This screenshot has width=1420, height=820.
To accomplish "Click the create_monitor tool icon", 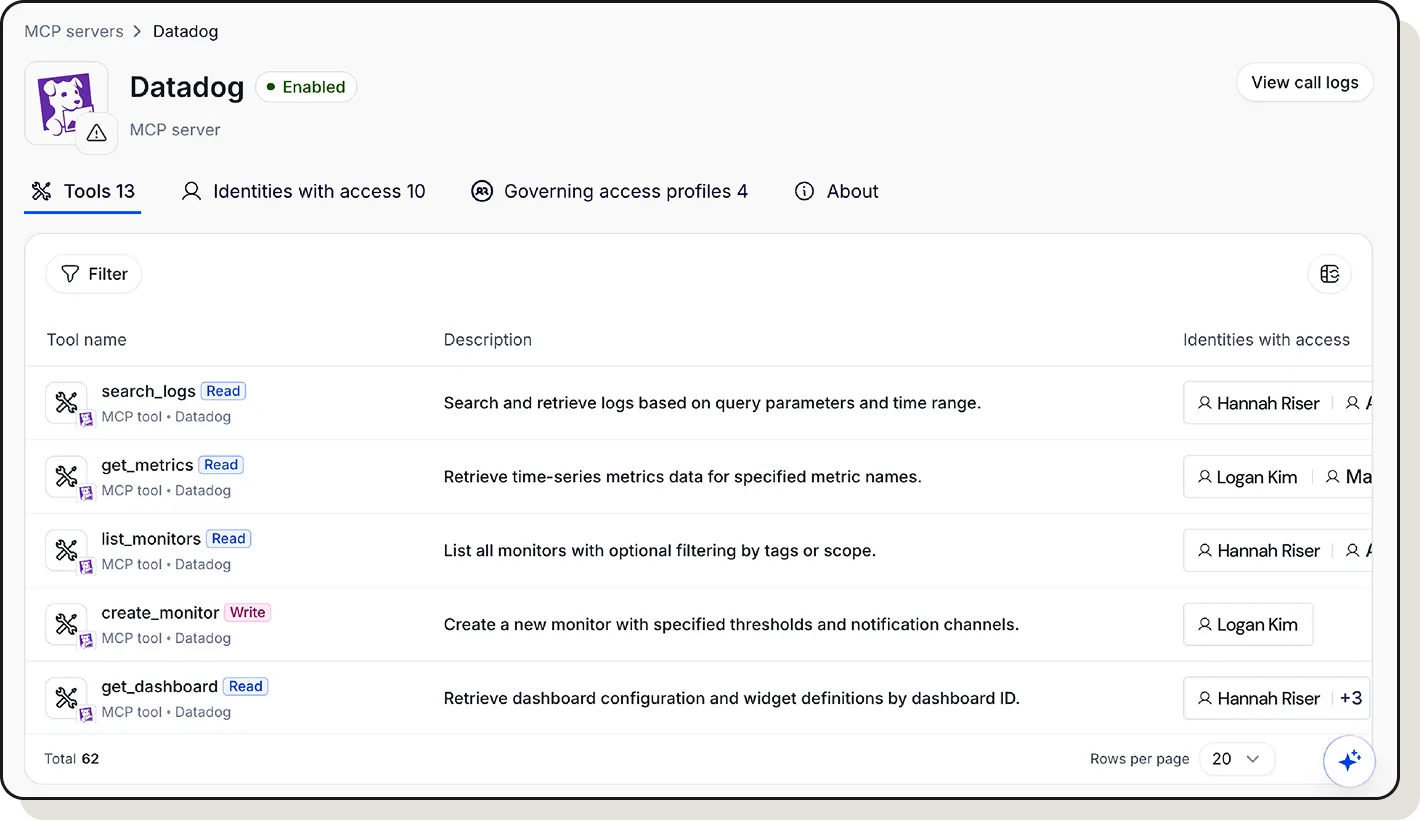I will point(66,624).
